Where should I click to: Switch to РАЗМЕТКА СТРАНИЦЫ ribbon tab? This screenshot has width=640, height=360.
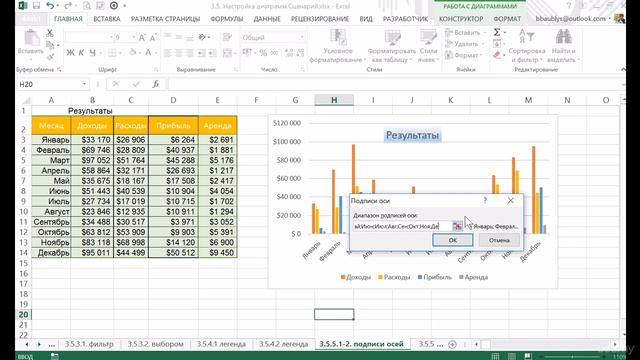click(x=165, y=19)
